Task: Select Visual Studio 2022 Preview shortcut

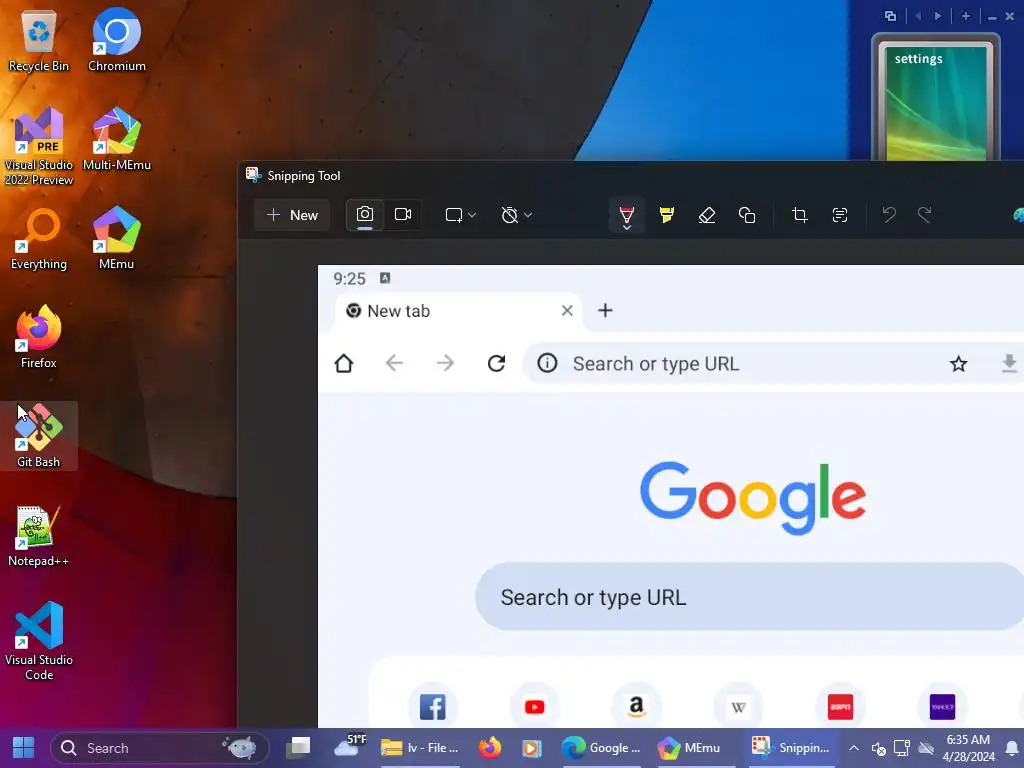Action: click(x=39, y=147)
